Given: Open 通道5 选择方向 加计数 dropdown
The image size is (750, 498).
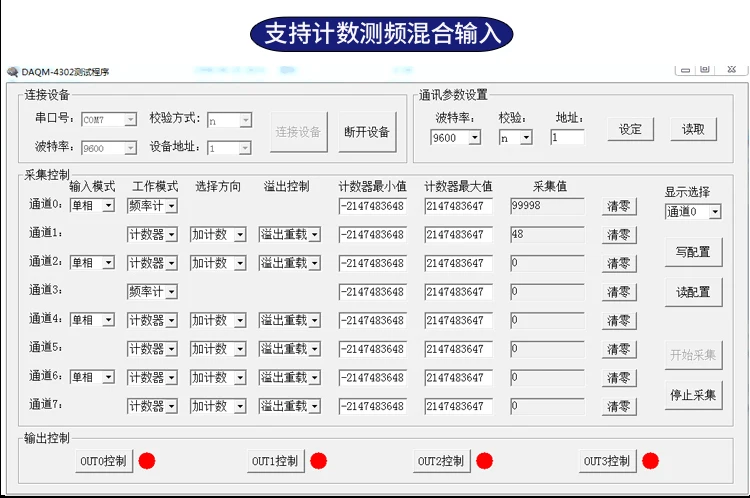Looking at the screenshot, I should (x=218, y=349).
